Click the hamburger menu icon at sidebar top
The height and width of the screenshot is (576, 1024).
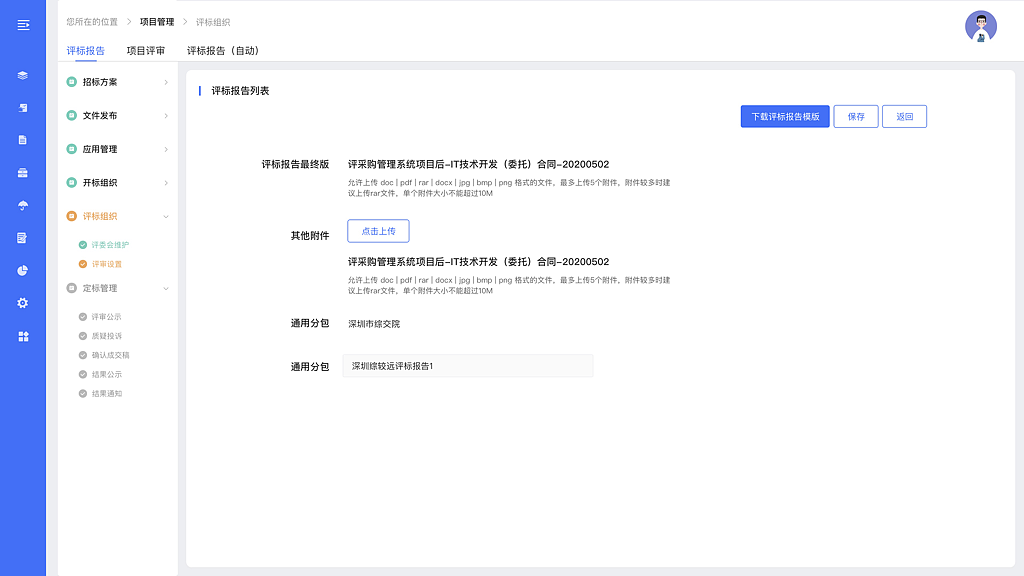pyautogui.click(x=22, y=26)
